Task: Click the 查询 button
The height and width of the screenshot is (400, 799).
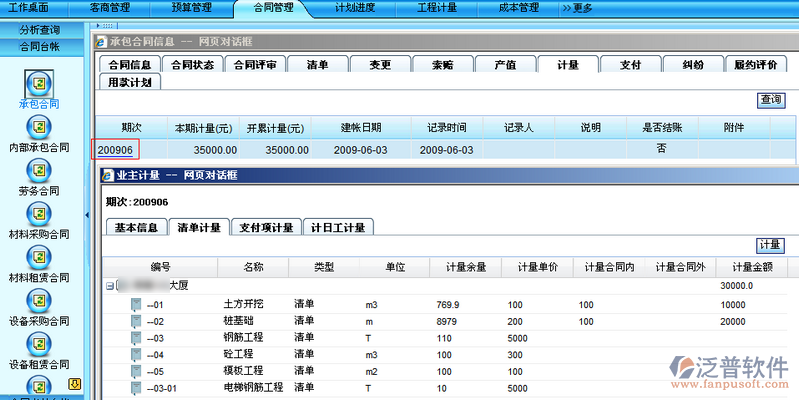Action: tap(771, 100)
